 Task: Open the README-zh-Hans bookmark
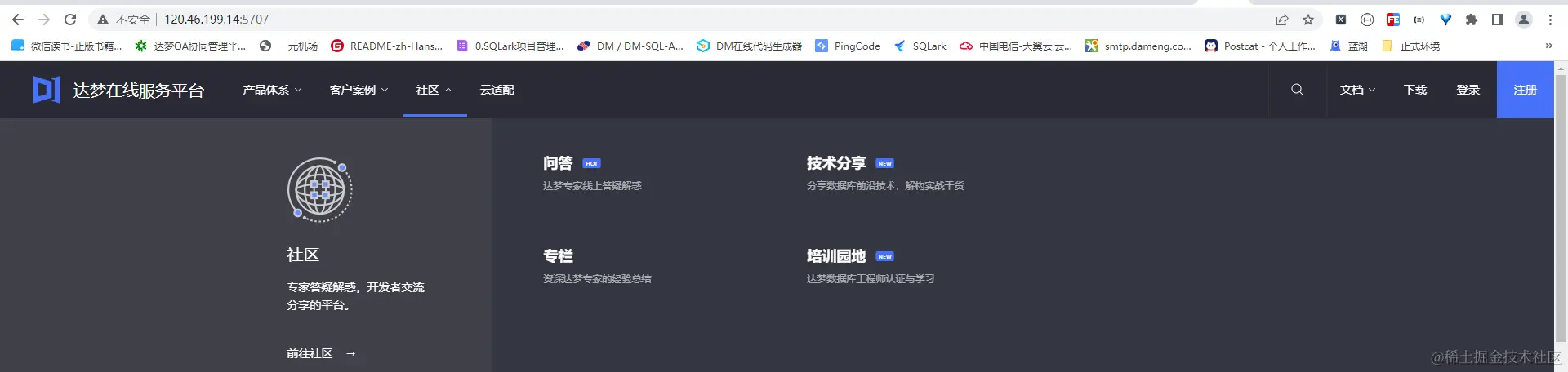pyautogui.click(x=386, y=46)
